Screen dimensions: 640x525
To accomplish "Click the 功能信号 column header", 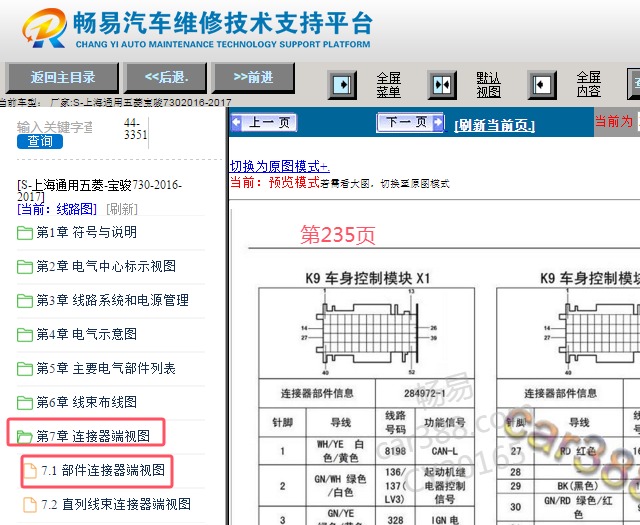I will click(x=444, y=422).
